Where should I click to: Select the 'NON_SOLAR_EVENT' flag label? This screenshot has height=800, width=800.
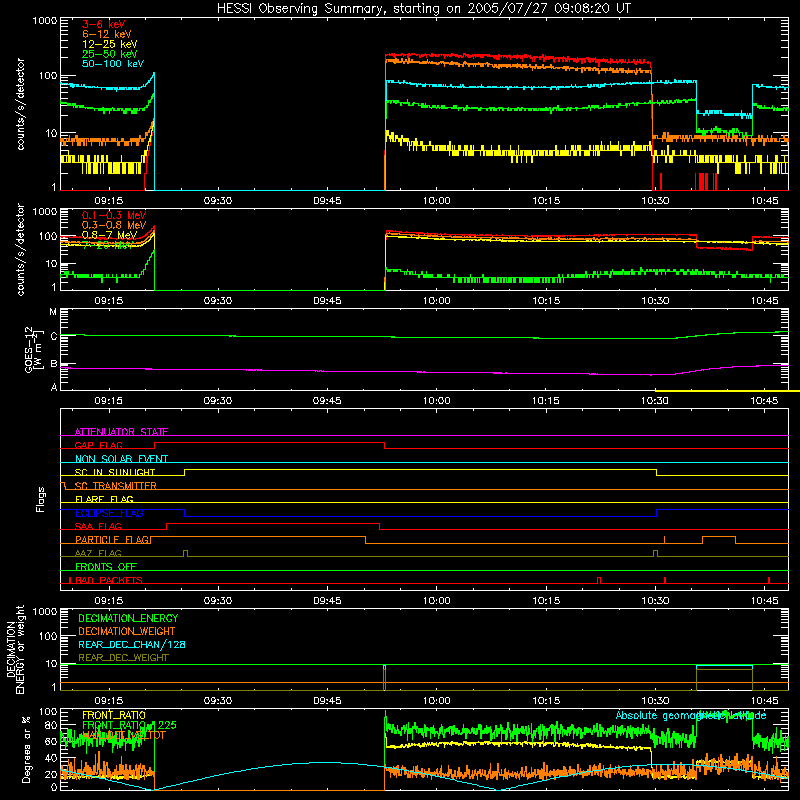(121, 459)
